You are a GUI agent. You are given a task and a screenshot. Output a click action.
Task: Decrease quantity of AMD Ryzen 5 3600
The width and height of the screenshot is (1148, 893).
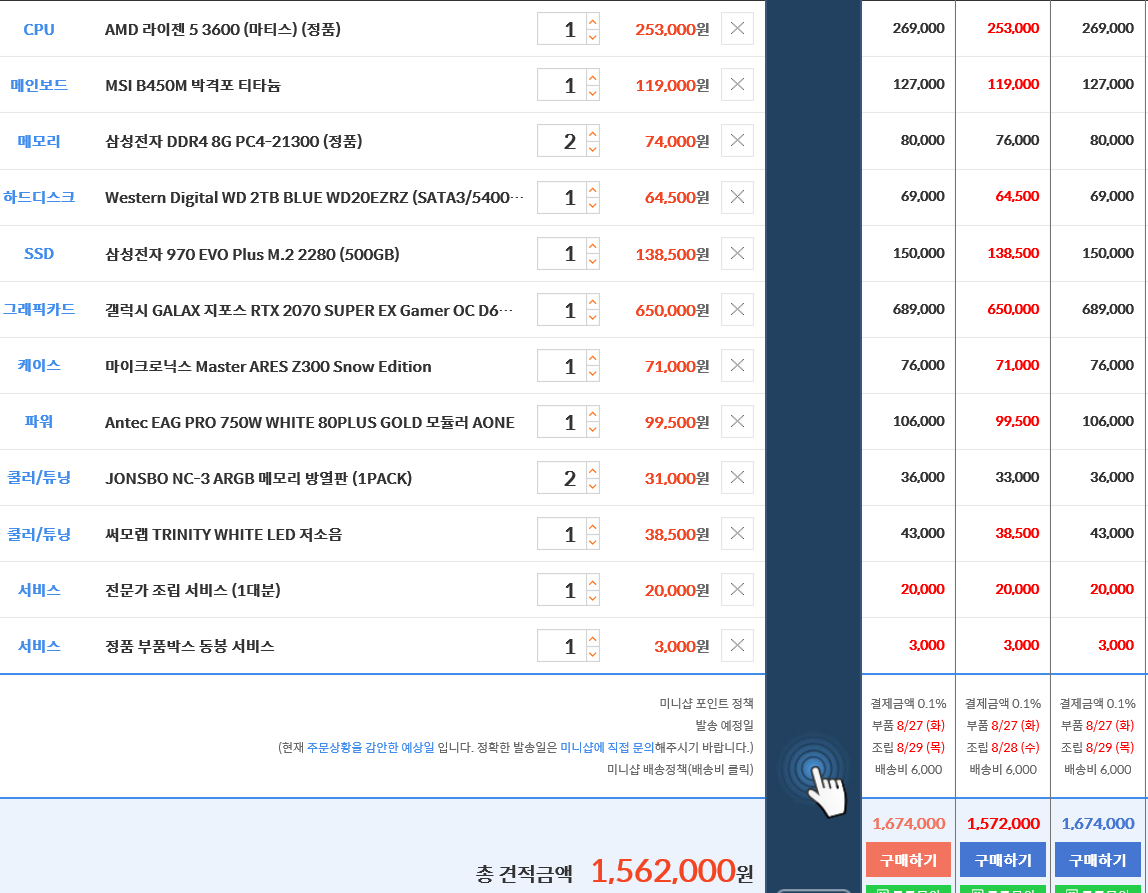click(x=593, y=37)
